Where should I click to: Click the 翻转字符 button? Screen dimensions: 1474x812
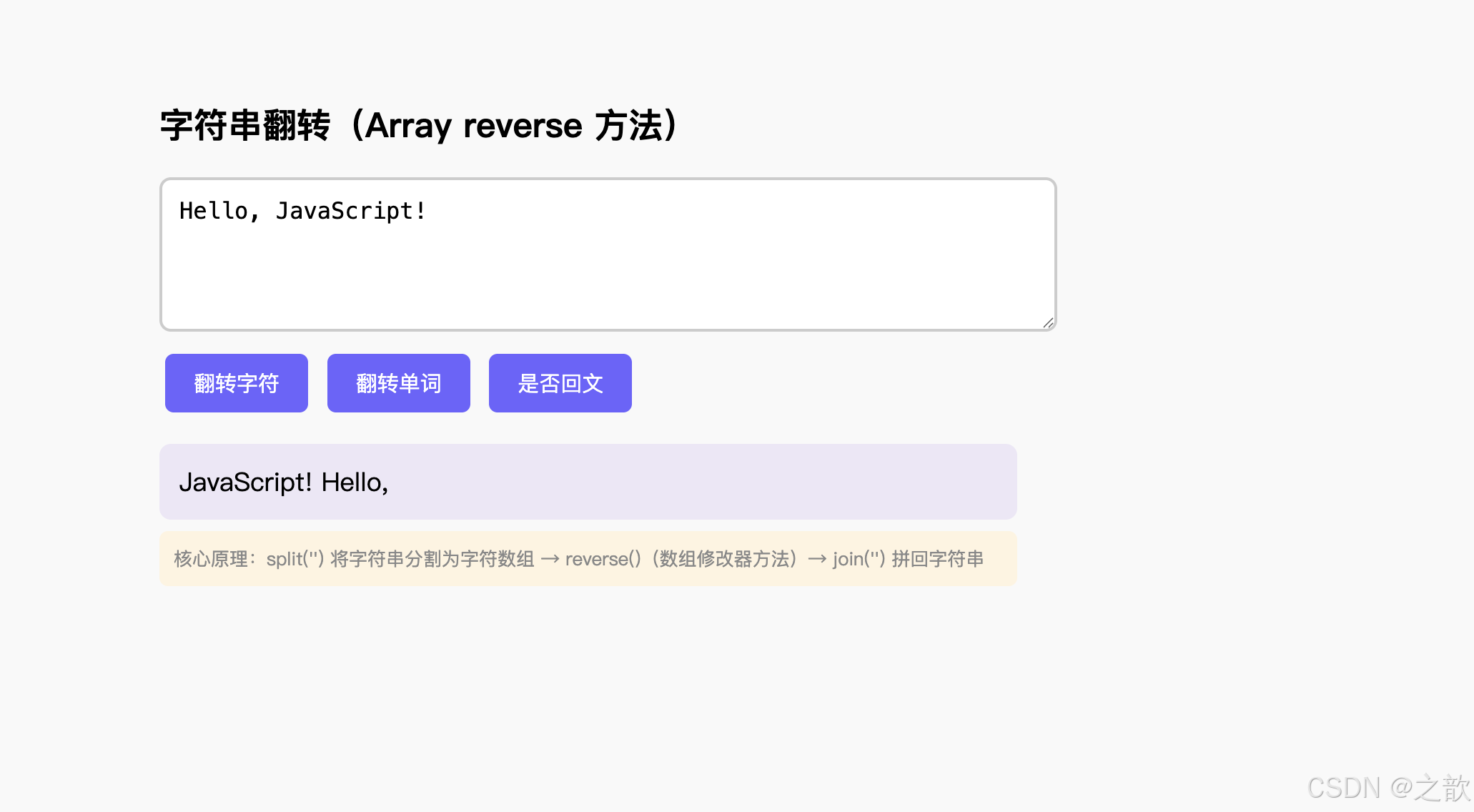[237, 383]
